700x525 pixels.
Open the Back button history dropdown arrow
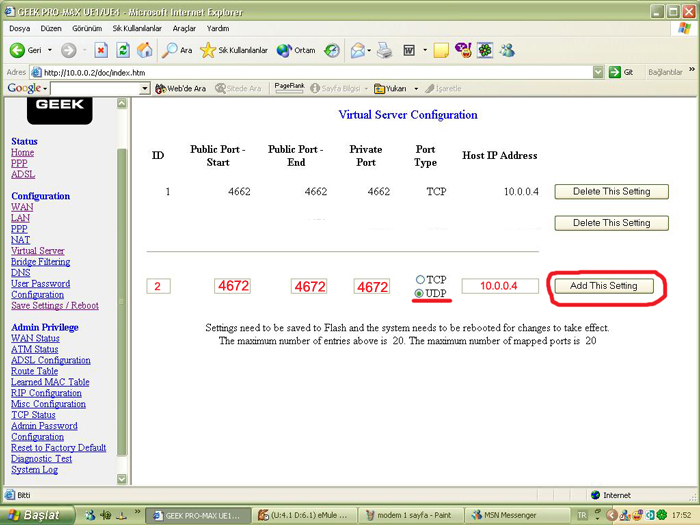50,50
